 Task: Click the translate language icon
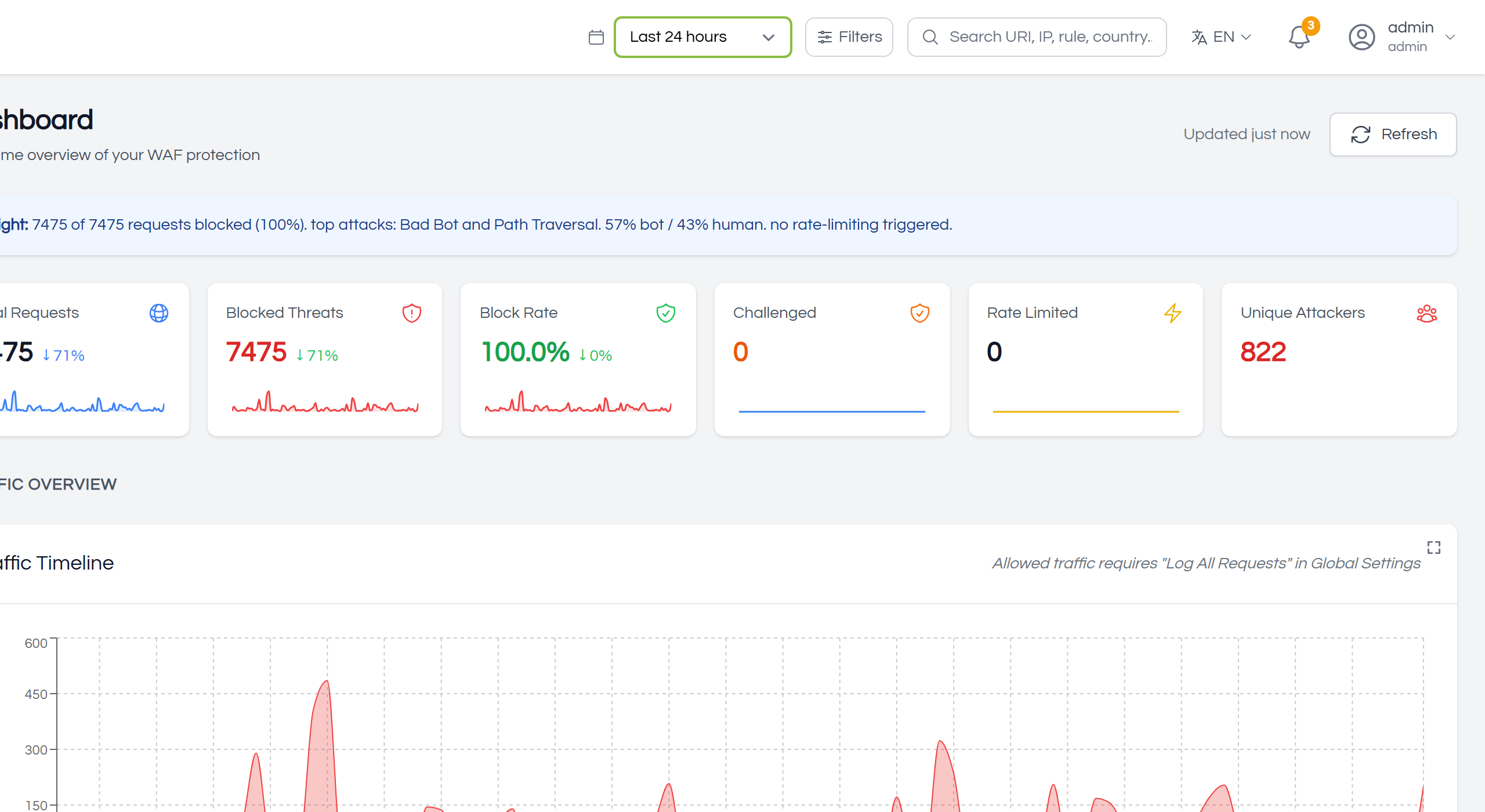coord(1199,37)
